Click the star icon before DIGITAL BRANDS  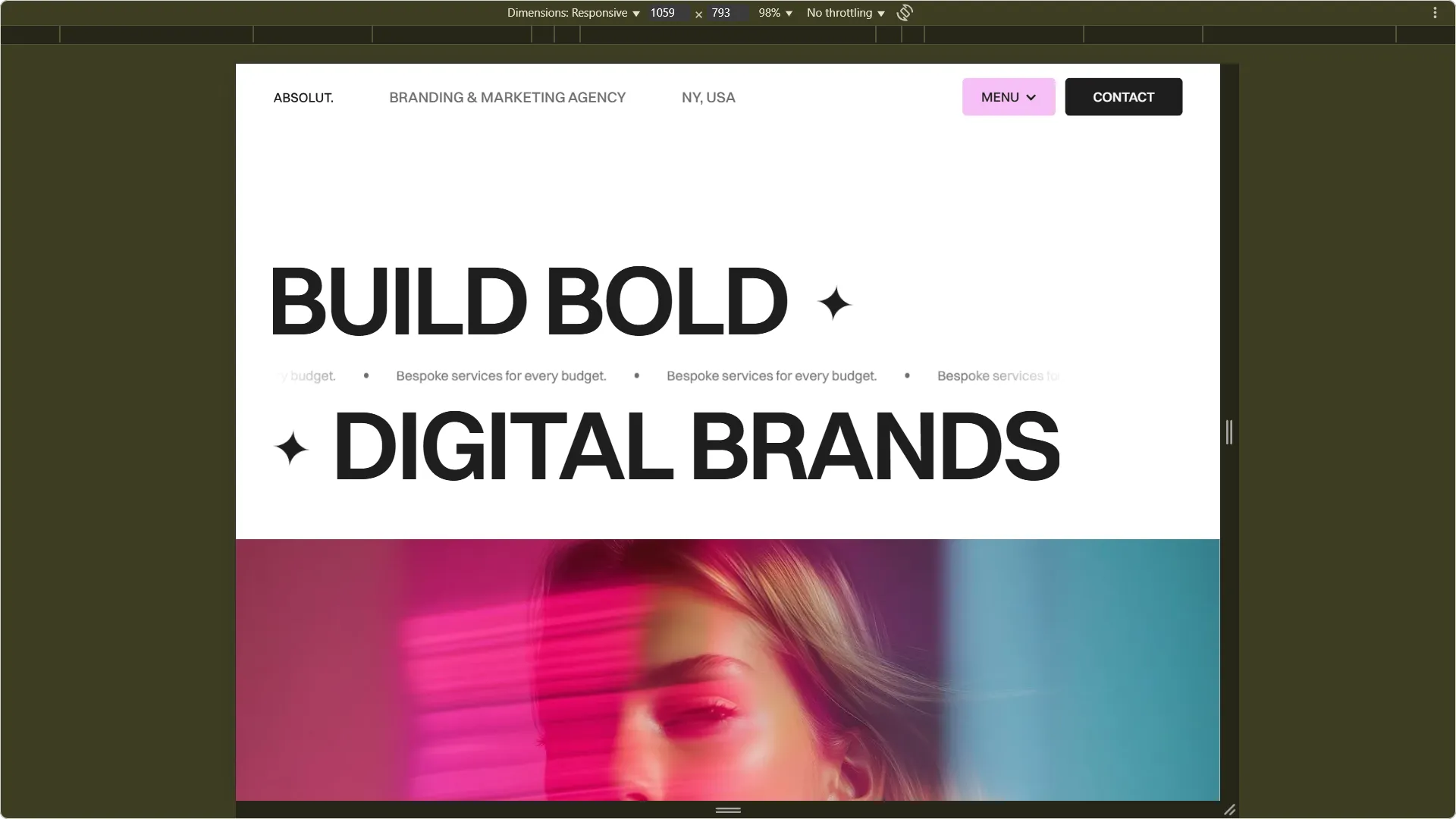(291, 448)
